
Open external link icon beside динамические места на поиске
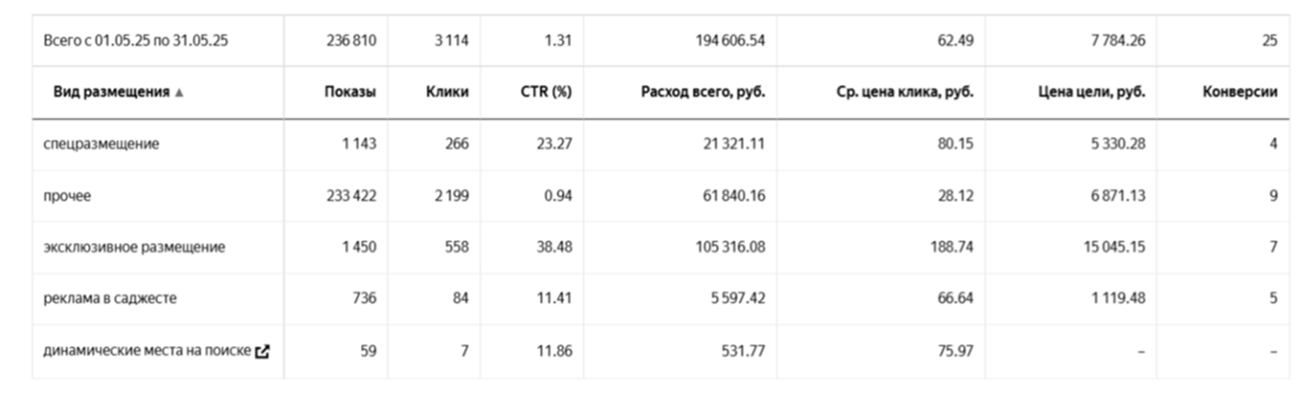(x=263, y=352)
